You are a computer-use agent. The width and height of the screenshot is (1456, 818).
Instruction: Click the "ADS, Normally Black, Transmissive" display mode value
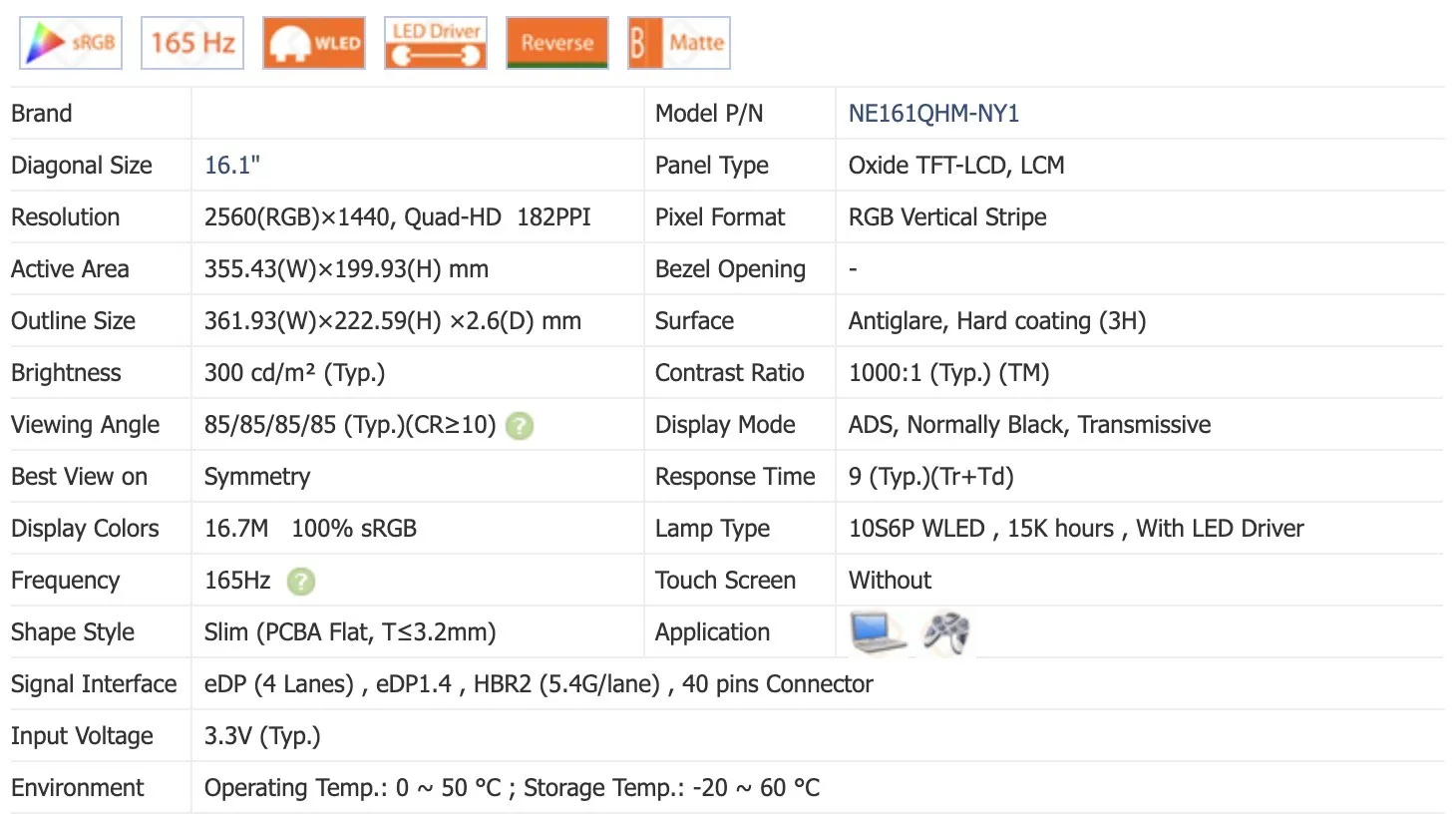tap(1029, 425)
